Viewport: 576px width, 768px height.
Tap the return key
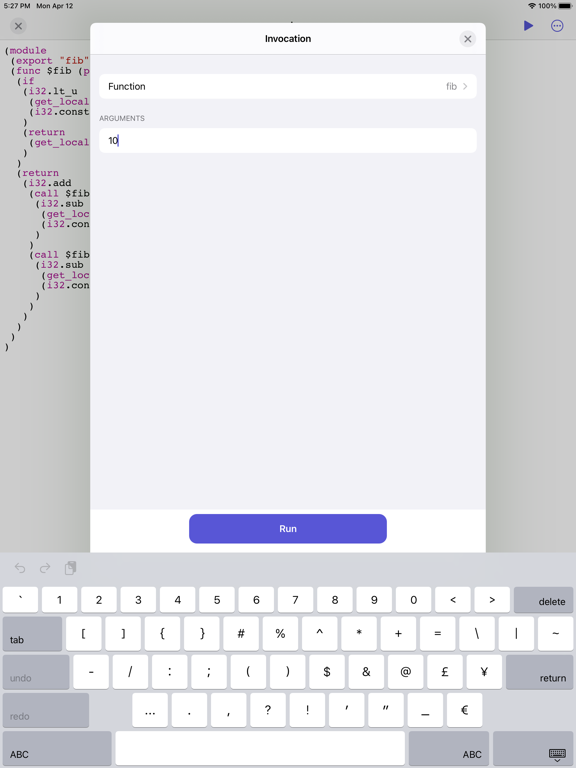(539, 672)
